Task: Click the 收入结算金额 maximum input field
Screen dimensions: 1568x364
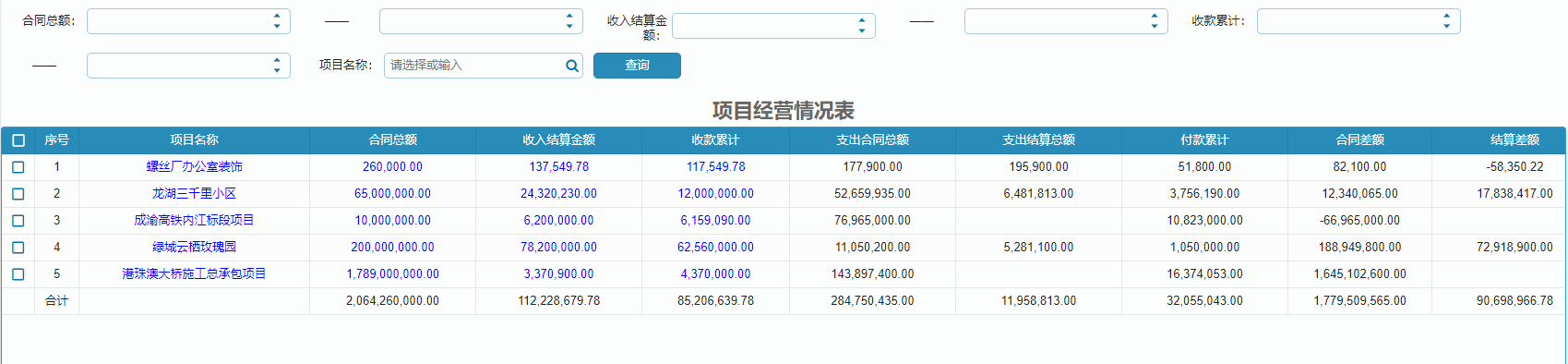Action: click(x=1066, y=21)
